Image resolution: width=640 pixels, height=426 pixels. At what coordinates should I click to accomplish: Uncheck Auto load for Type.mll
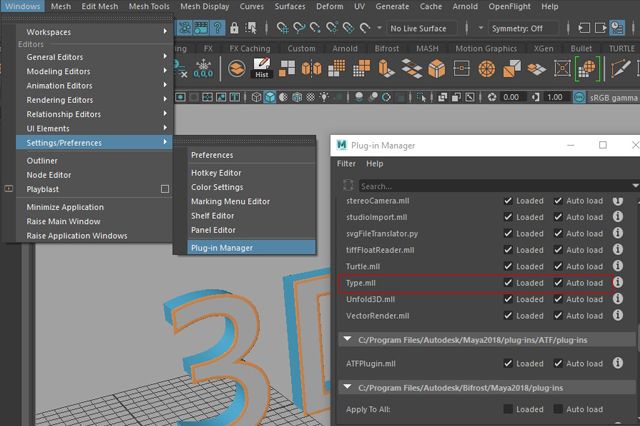(x=558, y=282)
